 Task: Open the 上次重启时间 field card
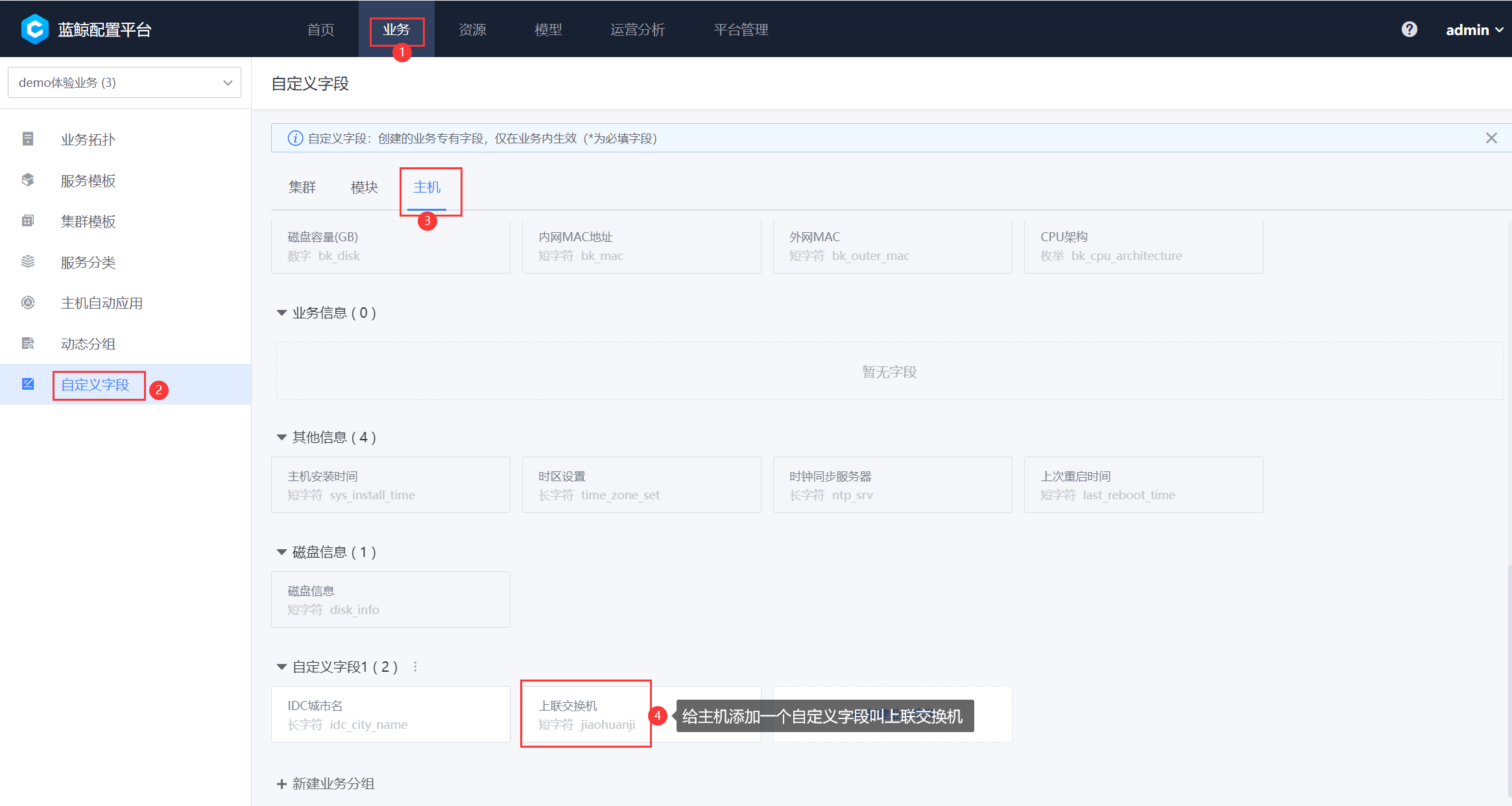click(1144, 485)
